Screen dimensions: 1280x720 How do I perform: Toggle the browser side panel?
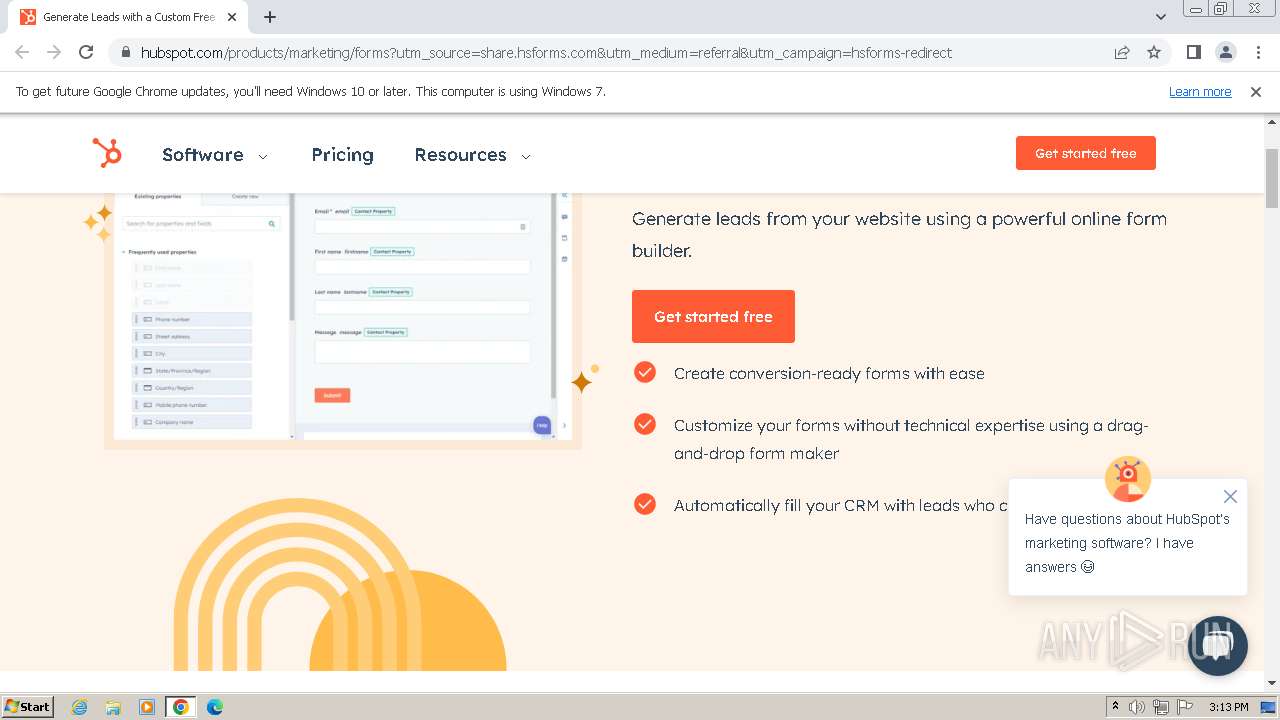(1193, 53)
